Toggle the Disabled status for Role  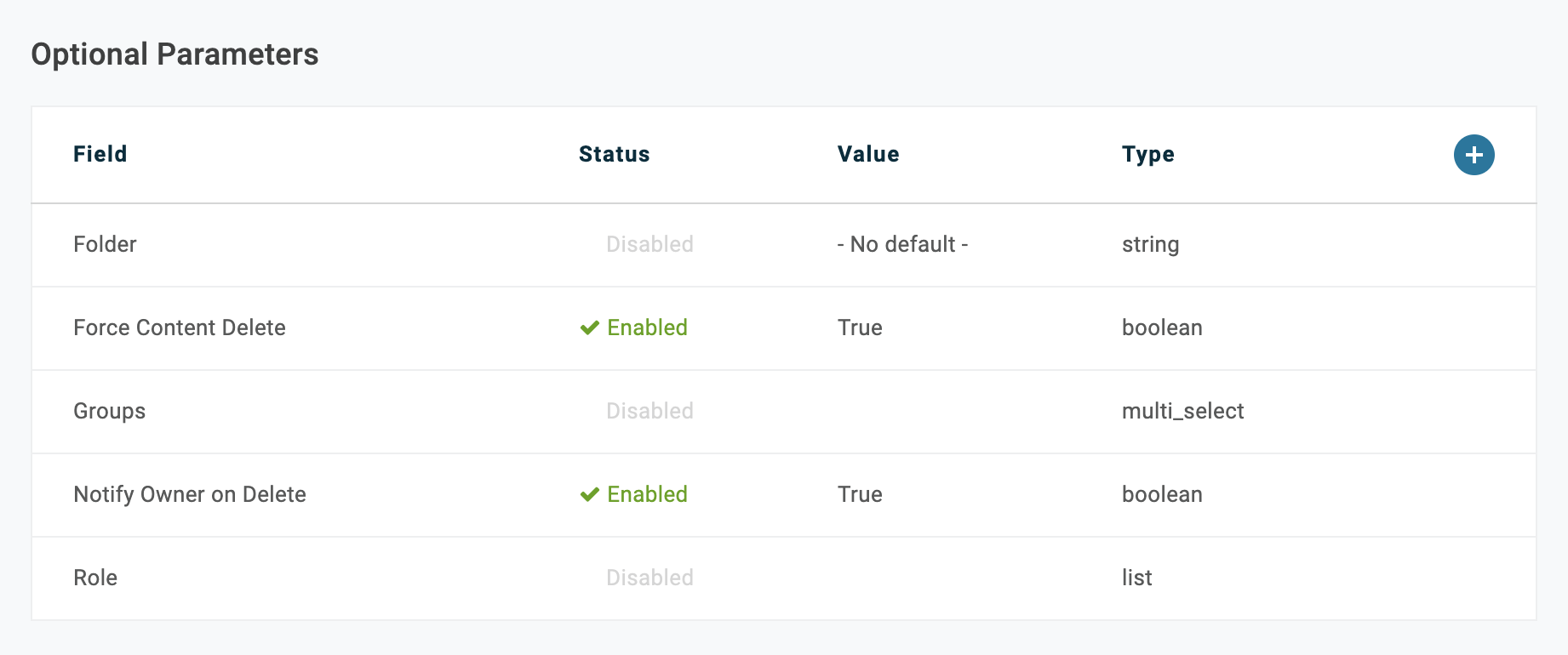(650, 578)
